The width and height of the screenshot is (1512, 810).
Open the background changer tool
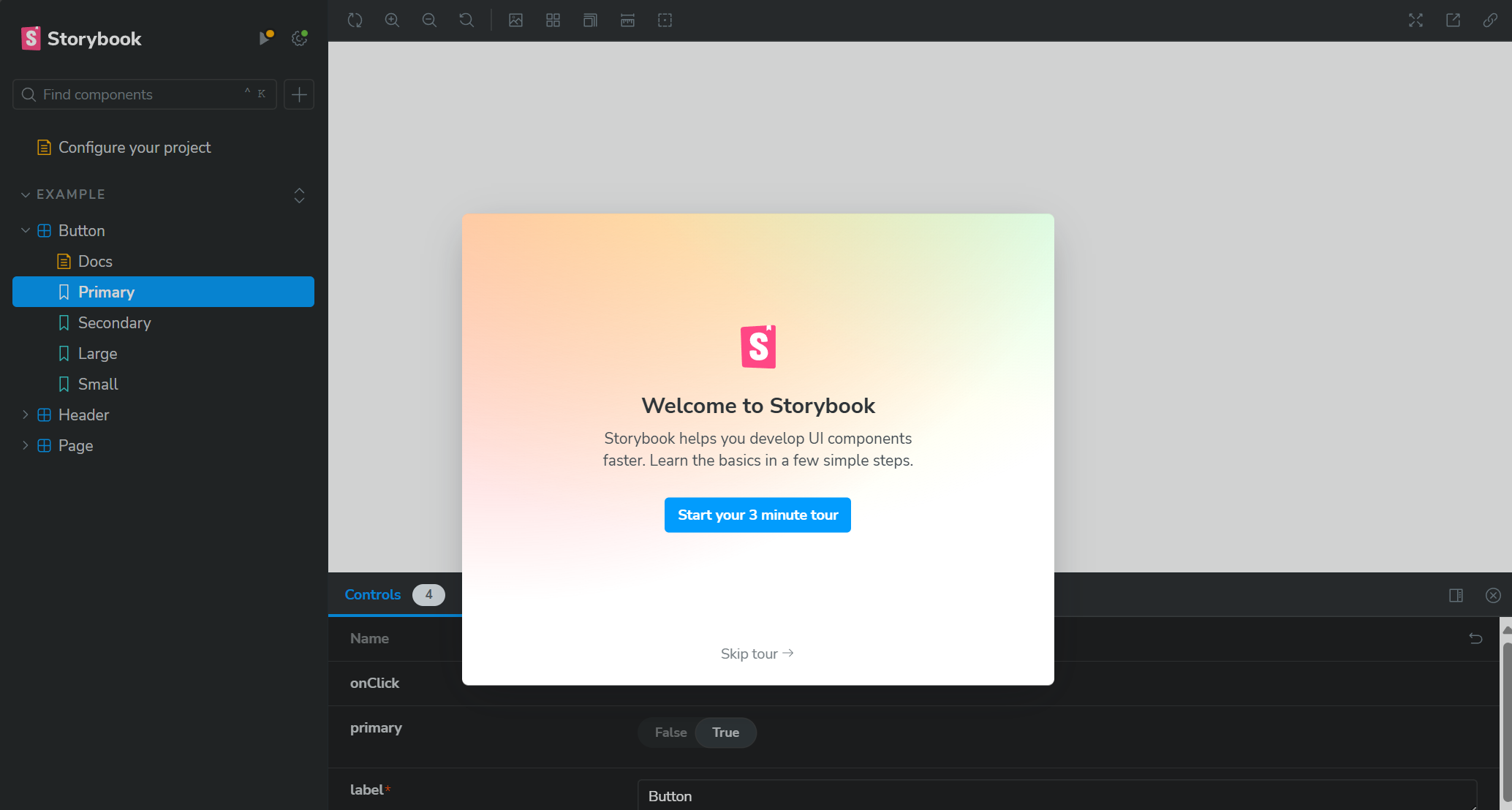click(x=516, y=20)
